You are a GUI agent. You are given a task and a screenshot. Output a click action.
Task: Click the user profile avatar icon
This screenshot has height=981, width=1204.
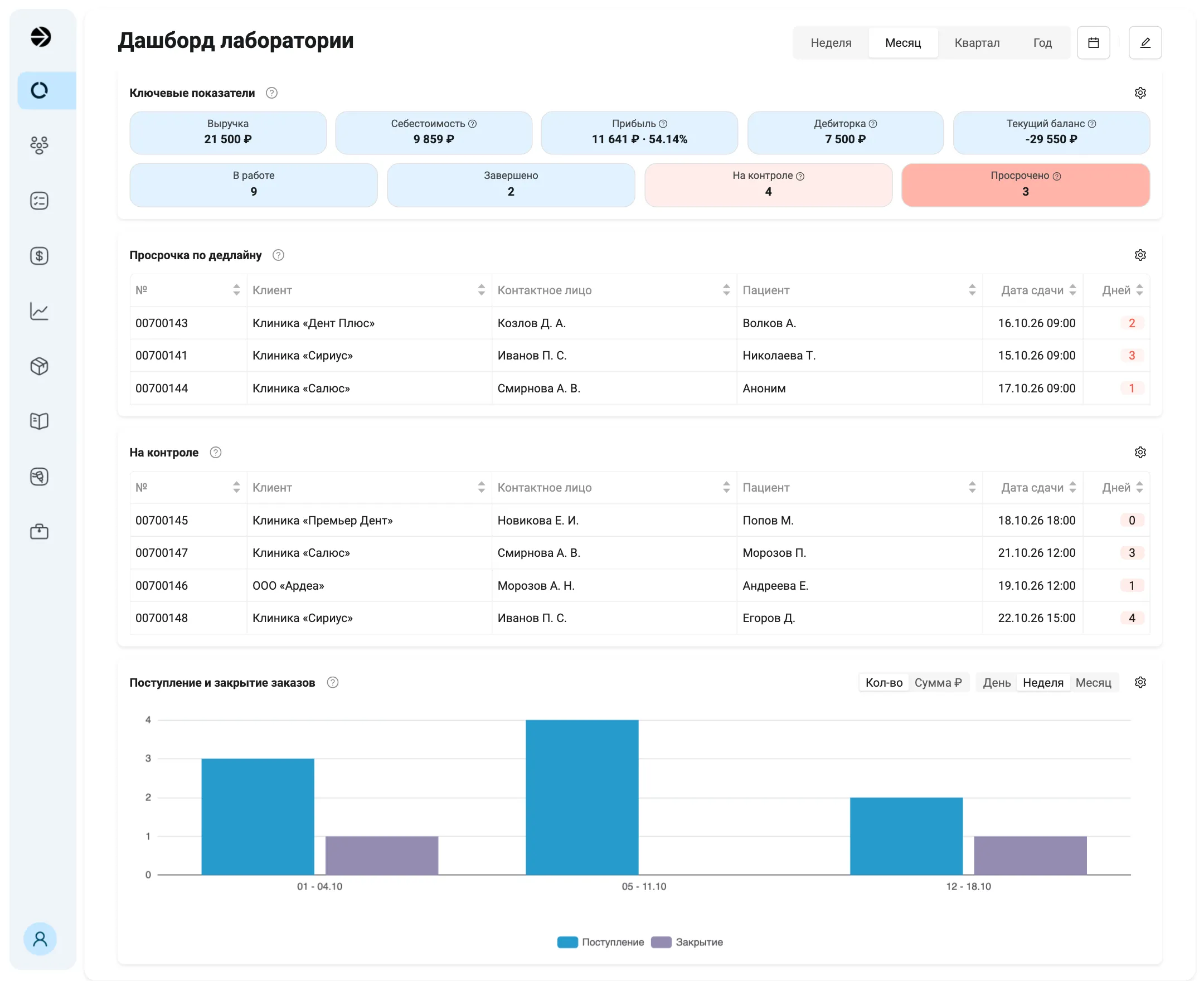40,939
